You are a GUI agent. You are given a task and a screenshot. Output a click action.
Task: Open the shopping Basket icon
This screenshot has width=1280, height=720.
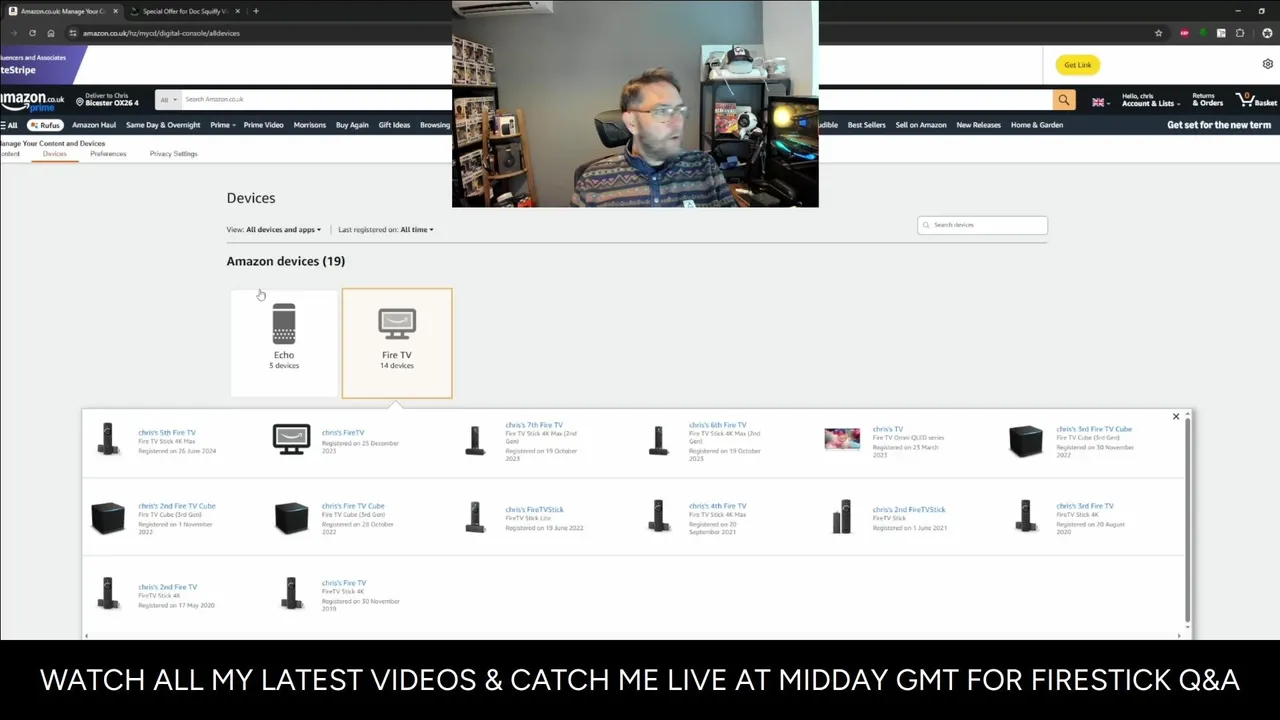(1257, 100)
